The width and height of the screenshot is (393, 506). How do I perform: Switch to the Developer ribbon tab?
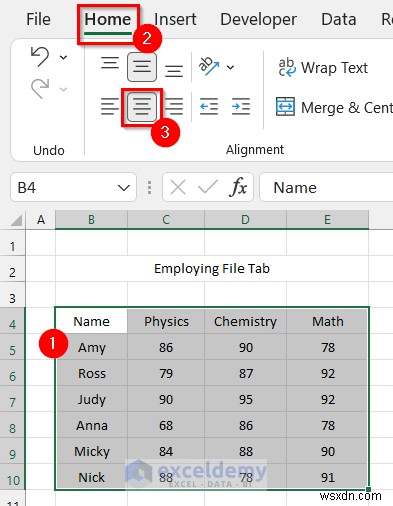(x=258, y=19)
